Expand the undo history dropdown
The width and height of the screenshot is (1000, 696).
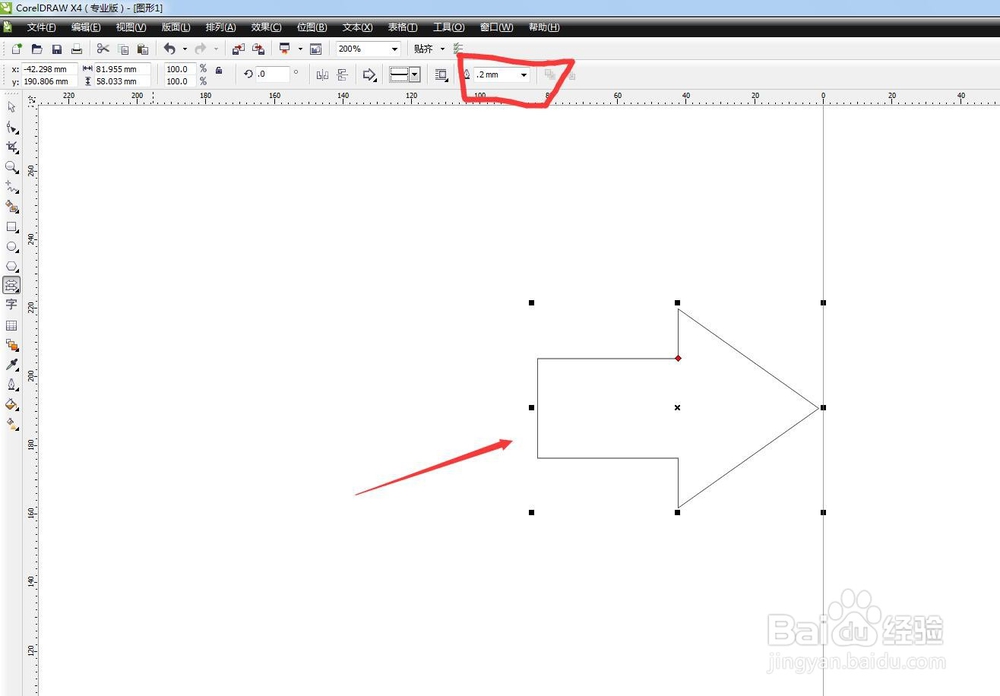[x=185, y=49]
